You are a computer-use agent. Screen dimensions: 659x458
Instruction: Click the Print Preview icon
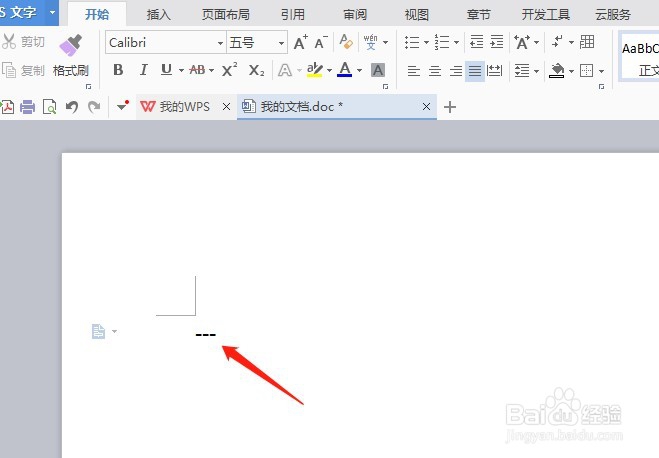pos(50,107)
